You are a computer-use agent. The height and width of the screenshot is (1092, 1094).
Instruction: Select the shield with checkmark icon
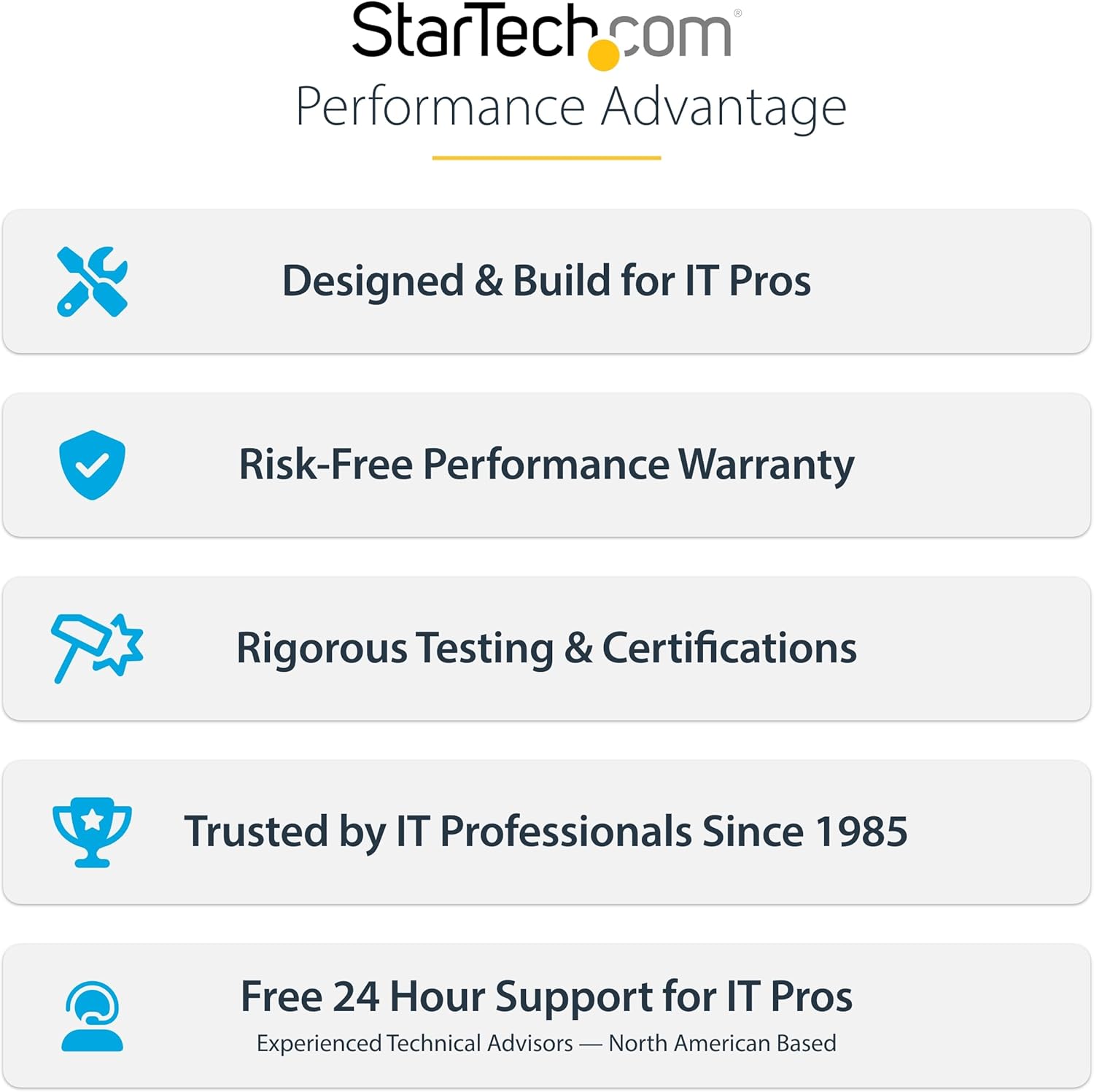tap(92, 465)
